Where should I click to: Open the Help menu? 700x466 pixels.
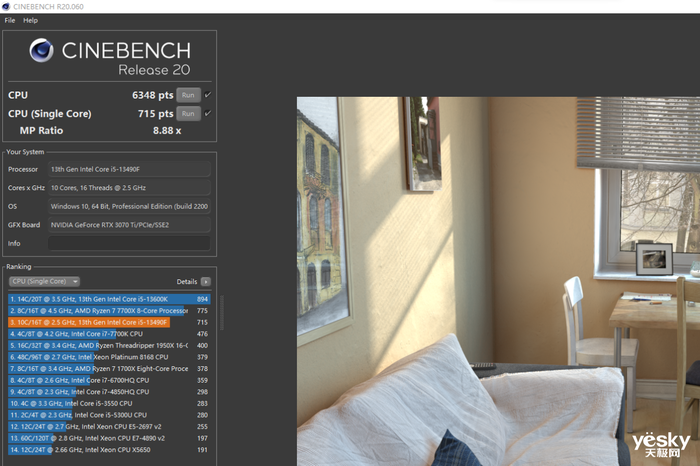click(30, 20)
